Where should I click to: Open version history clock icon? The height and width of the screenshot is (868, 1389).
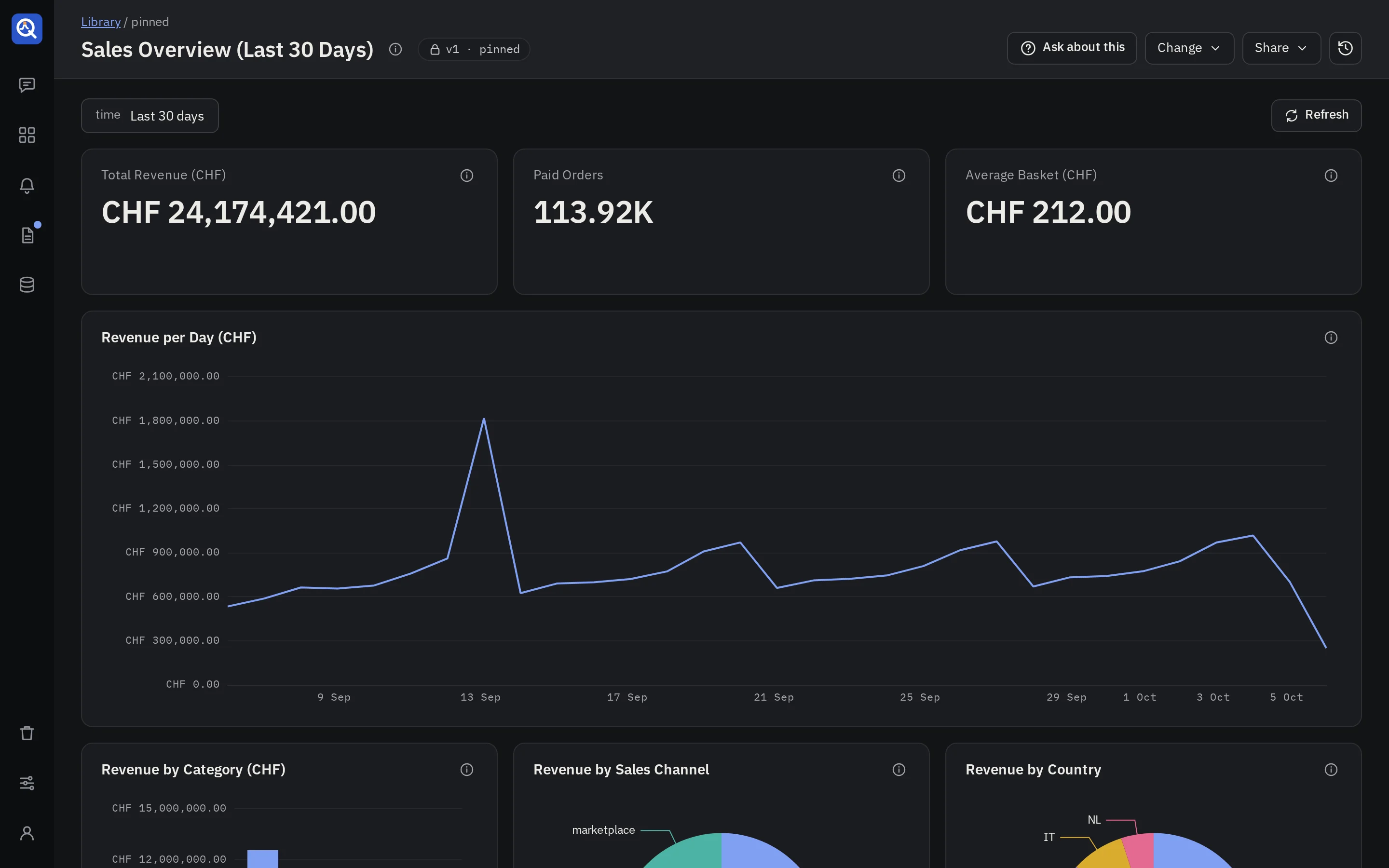click(1346, 48)
